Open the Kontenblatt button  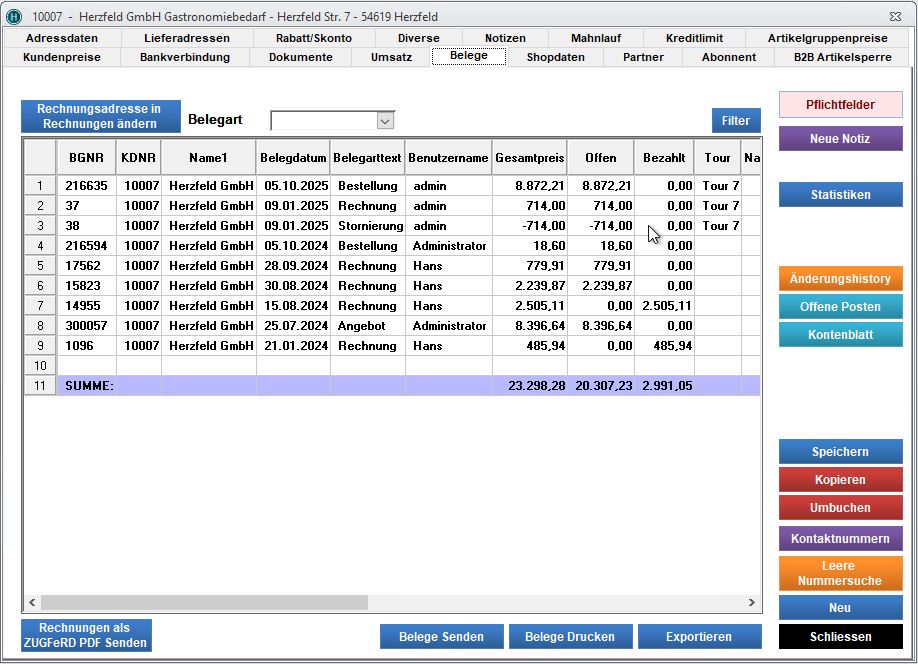tap(840, 335)
